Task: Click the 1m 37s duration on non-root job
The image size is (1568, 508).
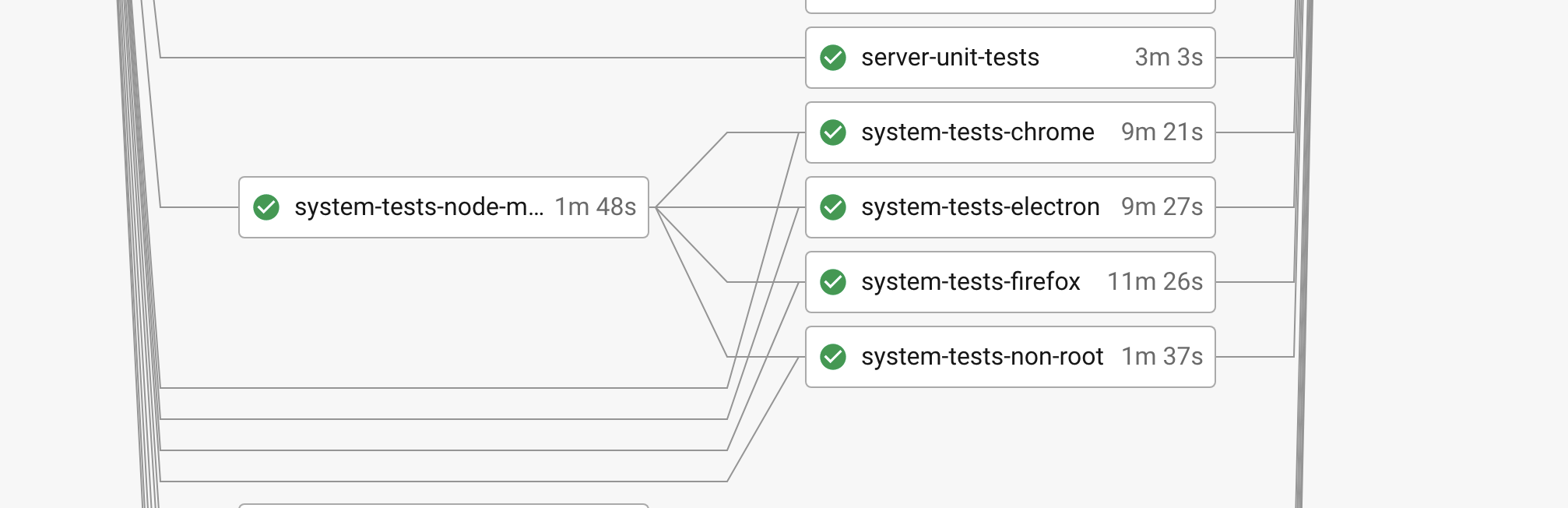Action: point(1162,357)
